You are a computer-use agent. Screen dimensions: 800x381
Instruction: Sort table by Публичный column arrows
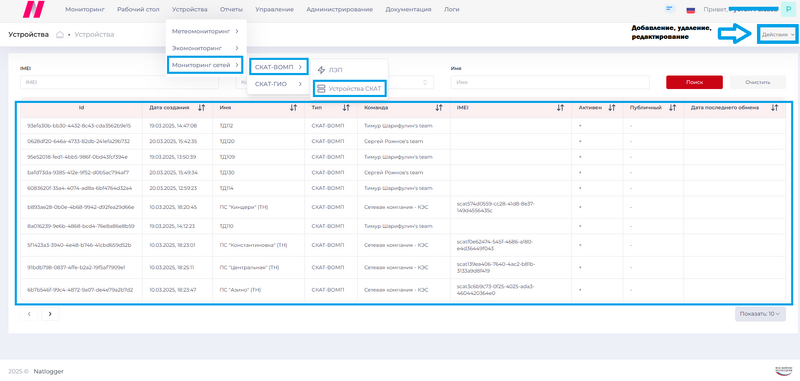click(672, 108)
